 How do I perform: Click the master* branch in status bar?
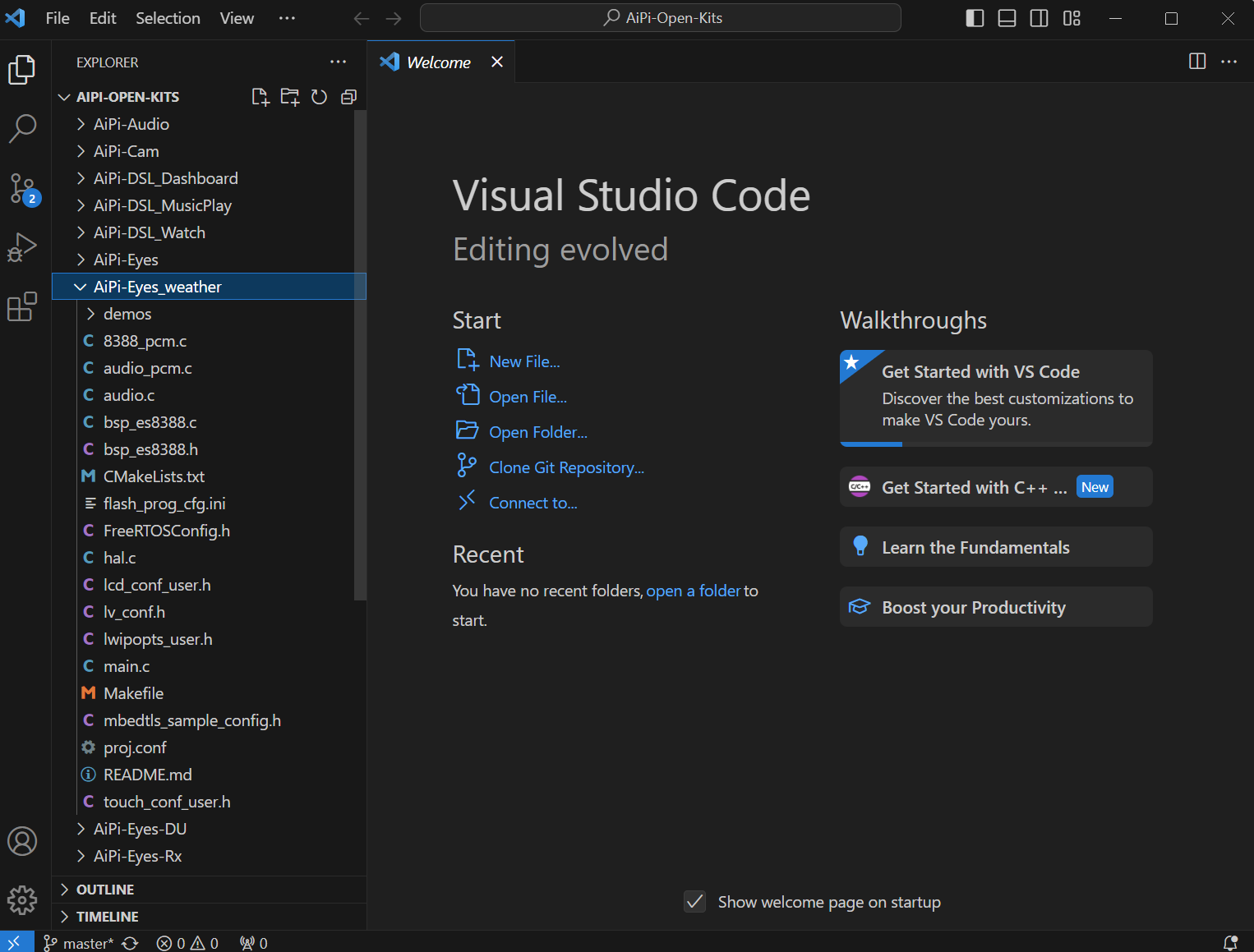pos(79,943)
